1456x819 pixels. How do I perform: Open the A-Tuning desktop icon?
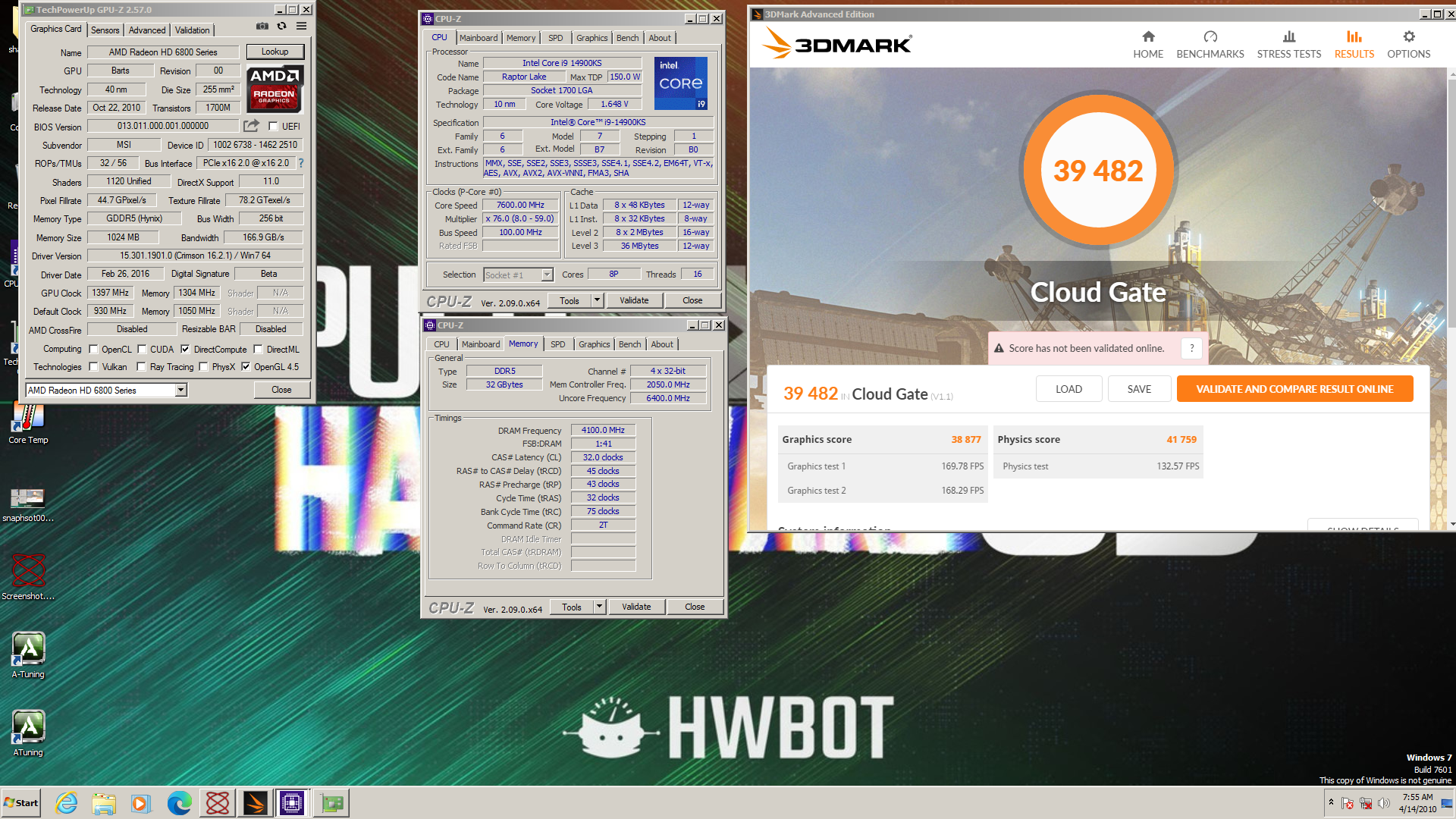coord(28,655)
